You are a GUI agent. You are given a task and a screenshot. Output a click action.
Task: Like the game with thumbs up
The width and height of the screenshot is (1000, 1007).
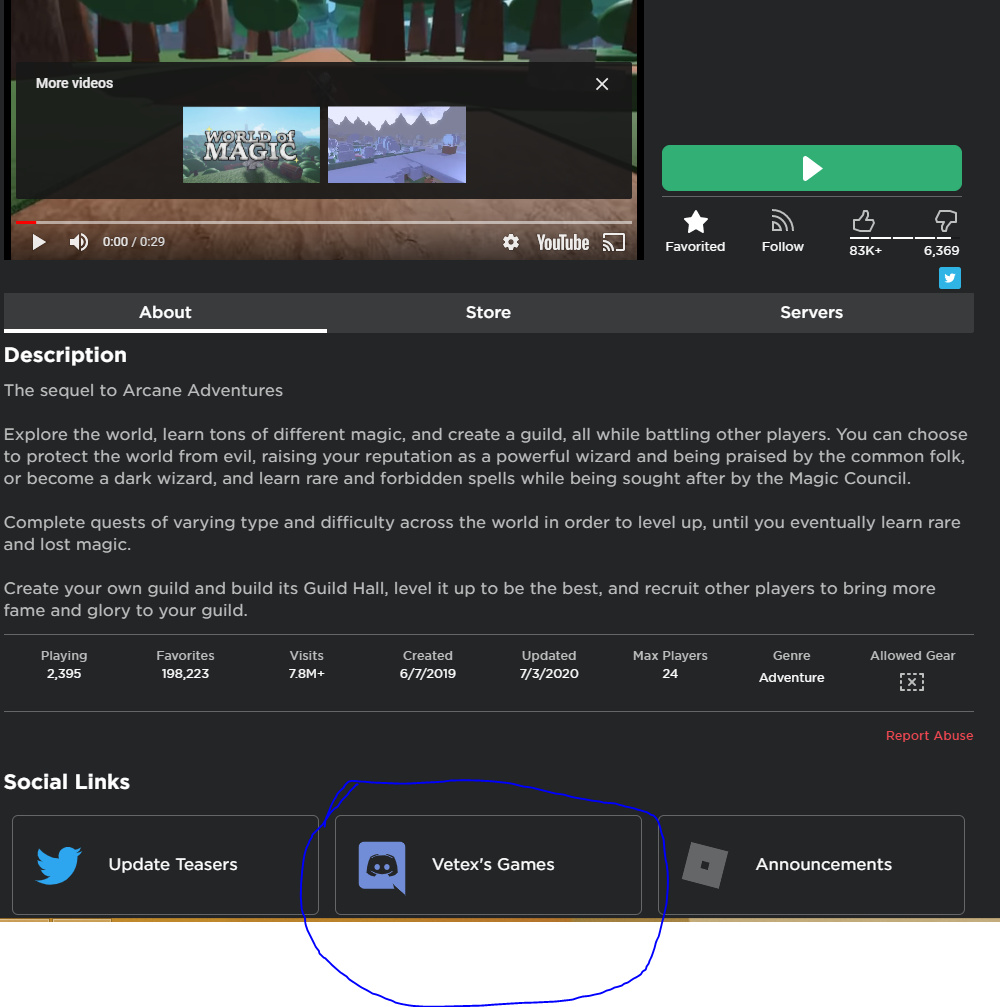tap(863, 222)
